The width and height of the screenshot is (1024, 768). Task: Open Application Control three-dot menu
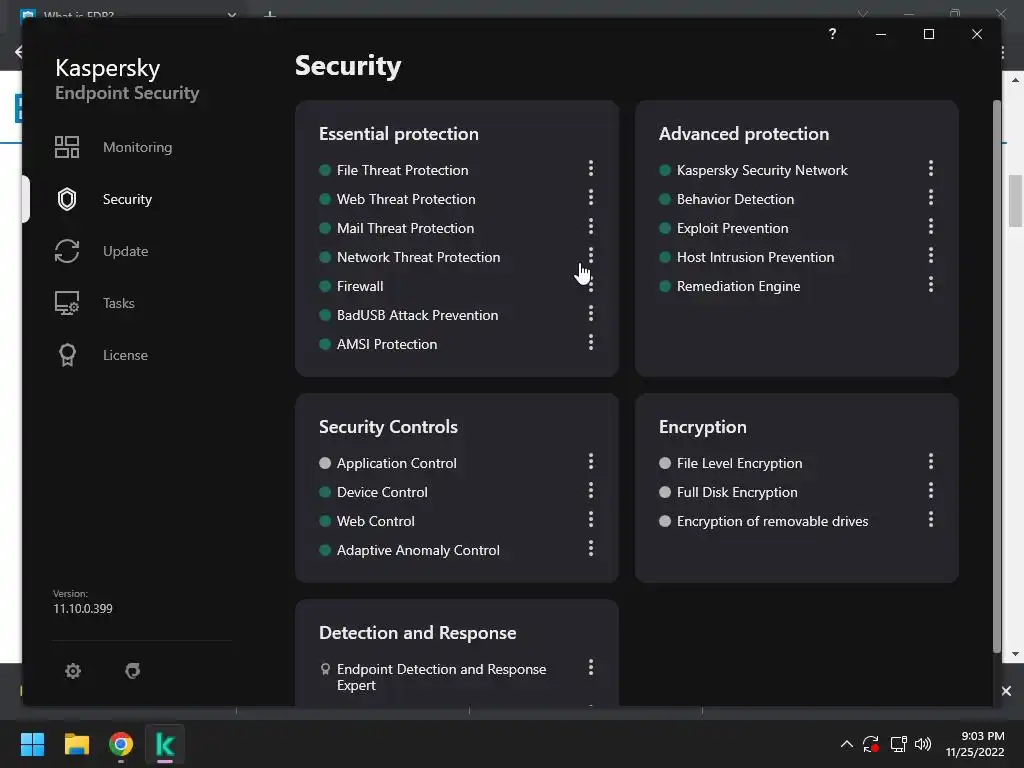click(x=591, y=462)
